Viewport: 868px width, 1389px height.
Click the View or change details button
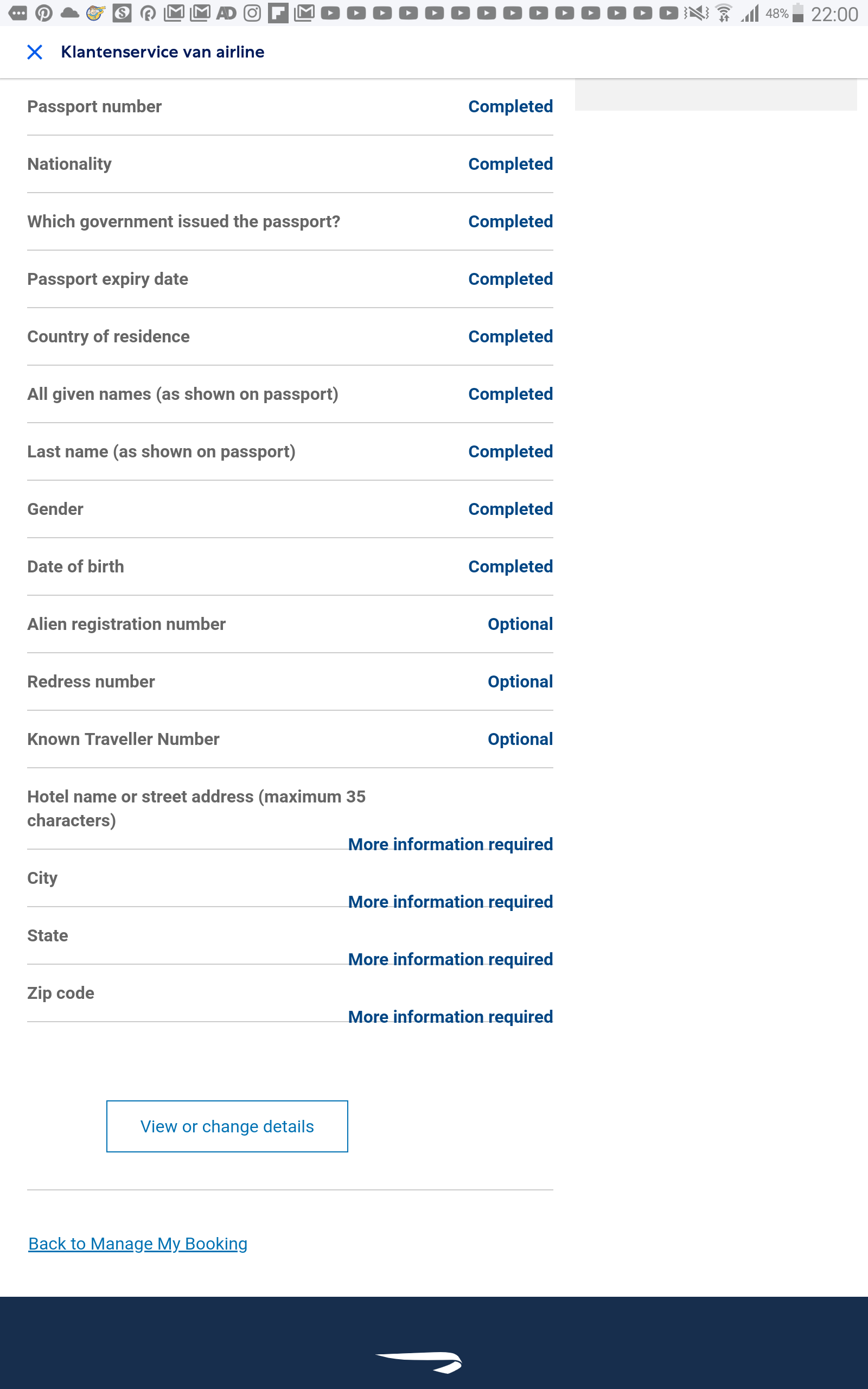point(227,1126)
